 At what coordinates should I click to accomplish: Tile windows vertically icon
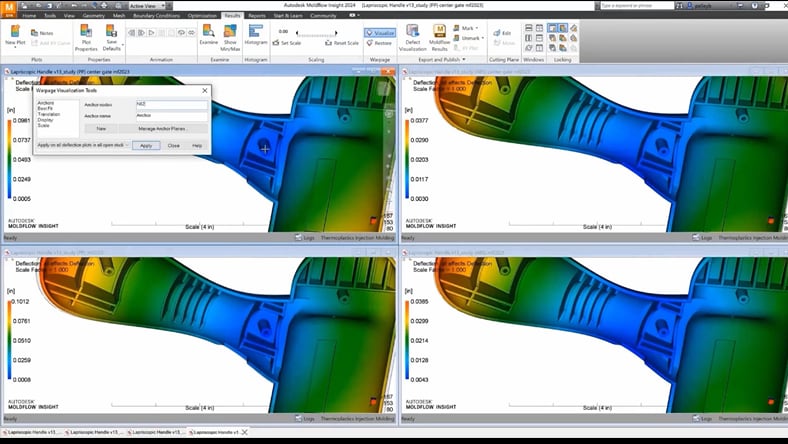[529, 38]
